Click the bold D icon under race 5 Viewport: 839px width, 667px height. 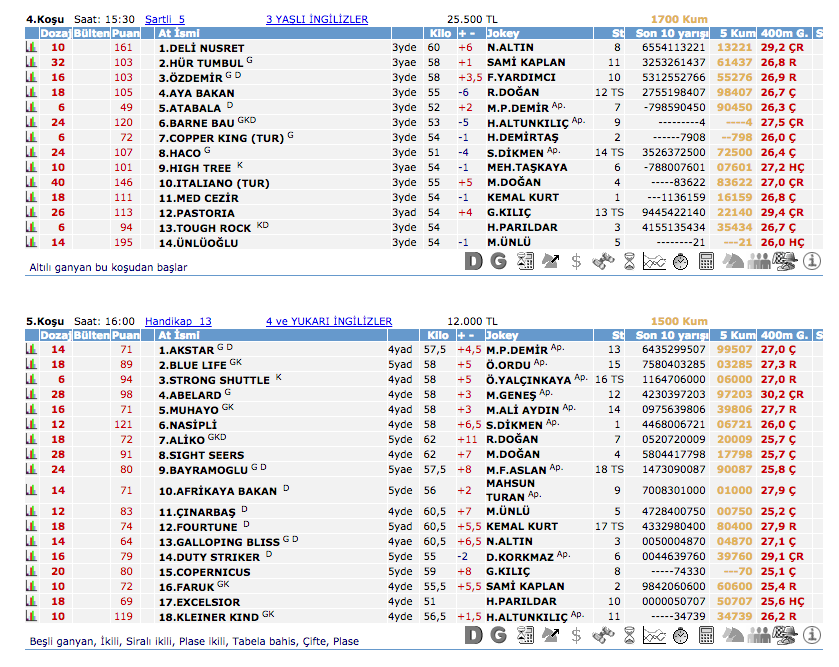[473, 635]
